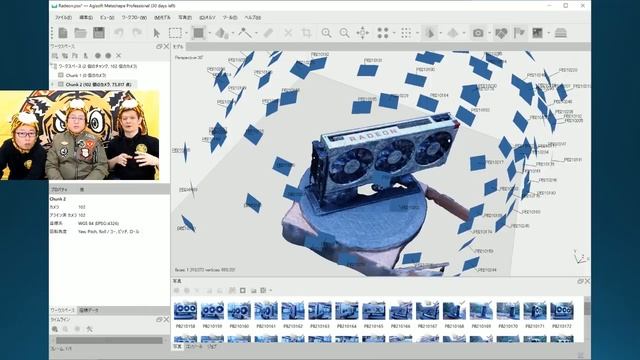
Task: Switch to Workspace bottom tab
Action: coord(62,310)
